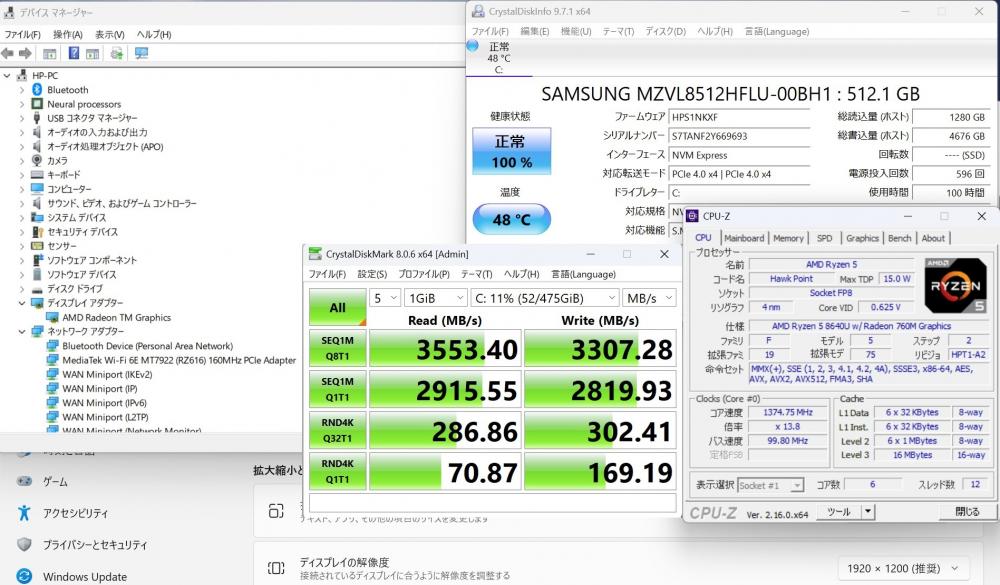This screenshot has width=1000, height=585.
Task: Open the CrystalDiskMark profile menu
Action: click(423, 274)
